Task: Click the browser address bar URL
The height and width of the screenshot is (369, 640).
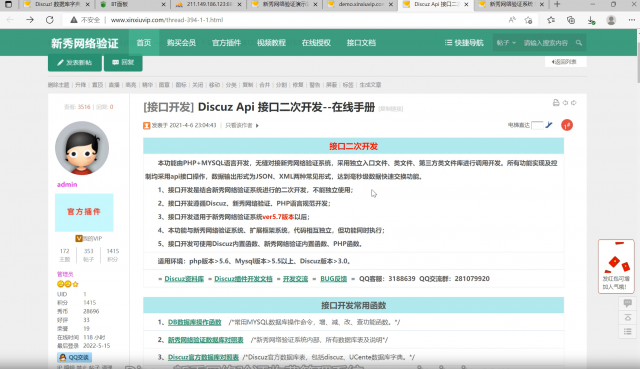Action: pyautogui.click(x=167, y=20)
